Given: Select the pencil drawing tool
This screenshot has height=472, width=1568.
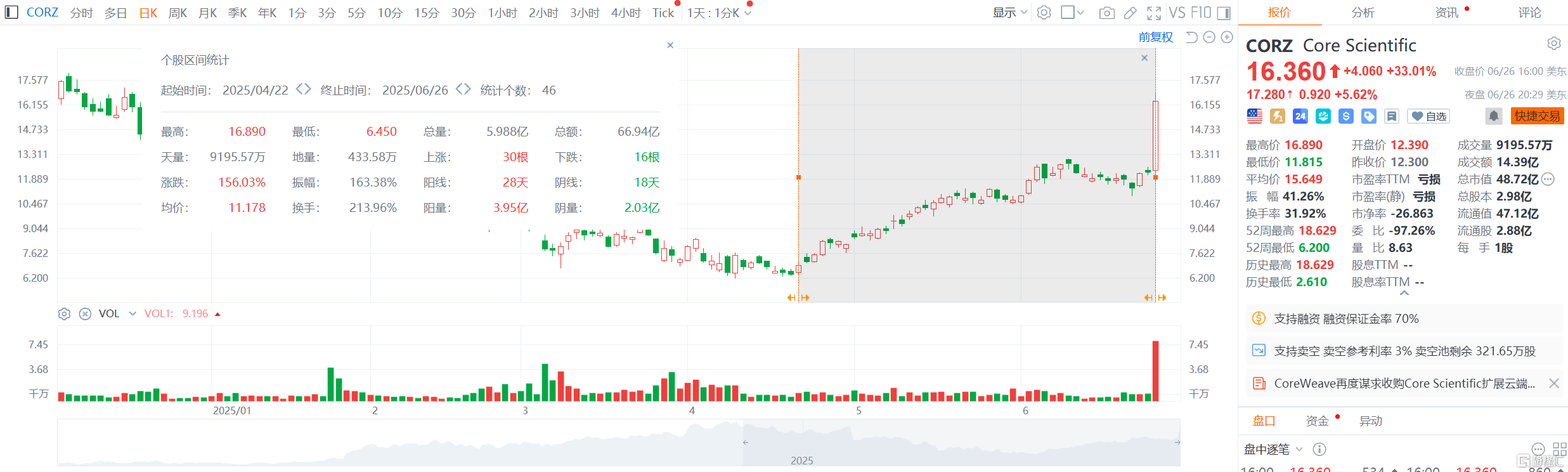Looking at the screenshot, I should pos(1131,13).
